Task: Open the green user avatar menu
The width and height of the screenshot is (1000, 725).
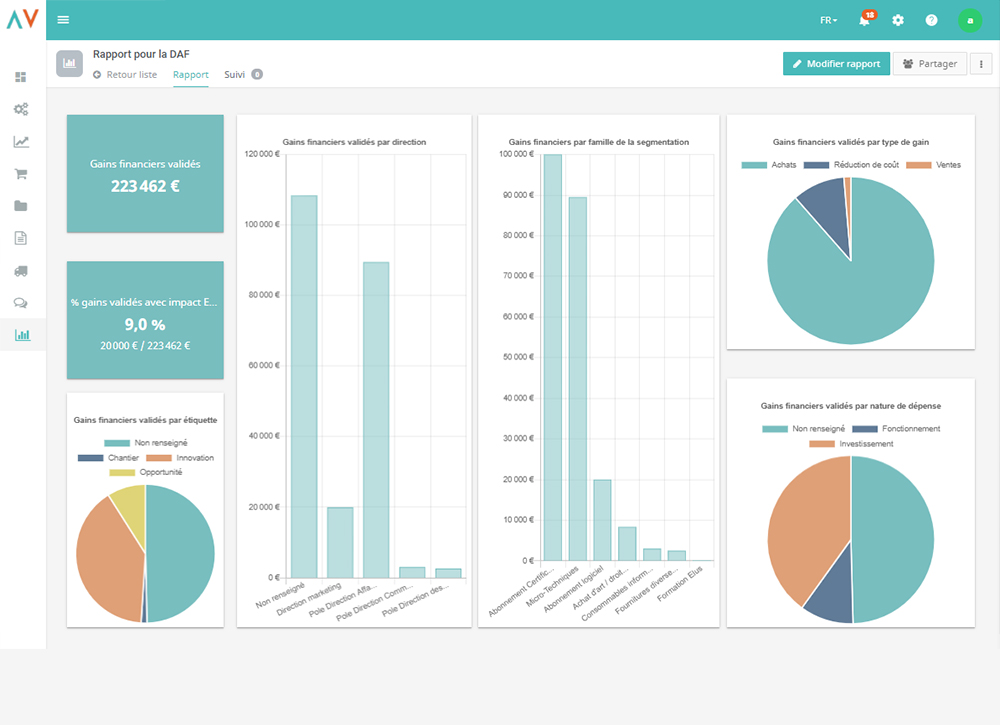Action: (970, 20)
